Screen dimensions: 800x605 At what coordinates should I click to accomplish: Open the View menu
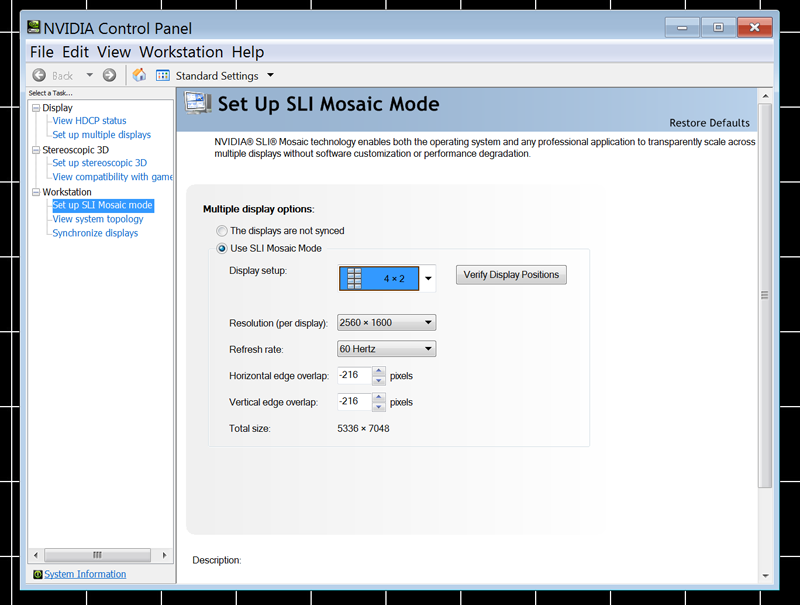coord(114,52)
